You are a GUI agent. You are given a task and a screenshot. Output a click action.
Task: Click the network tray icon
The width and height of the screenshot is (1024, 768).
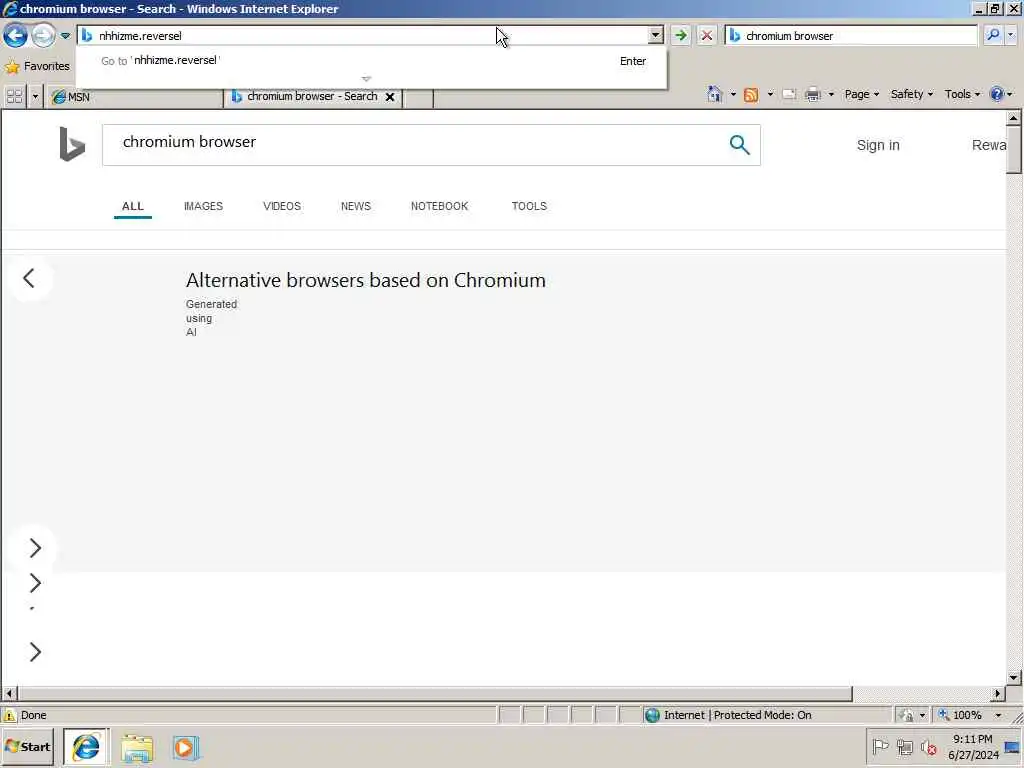point(904,746)
